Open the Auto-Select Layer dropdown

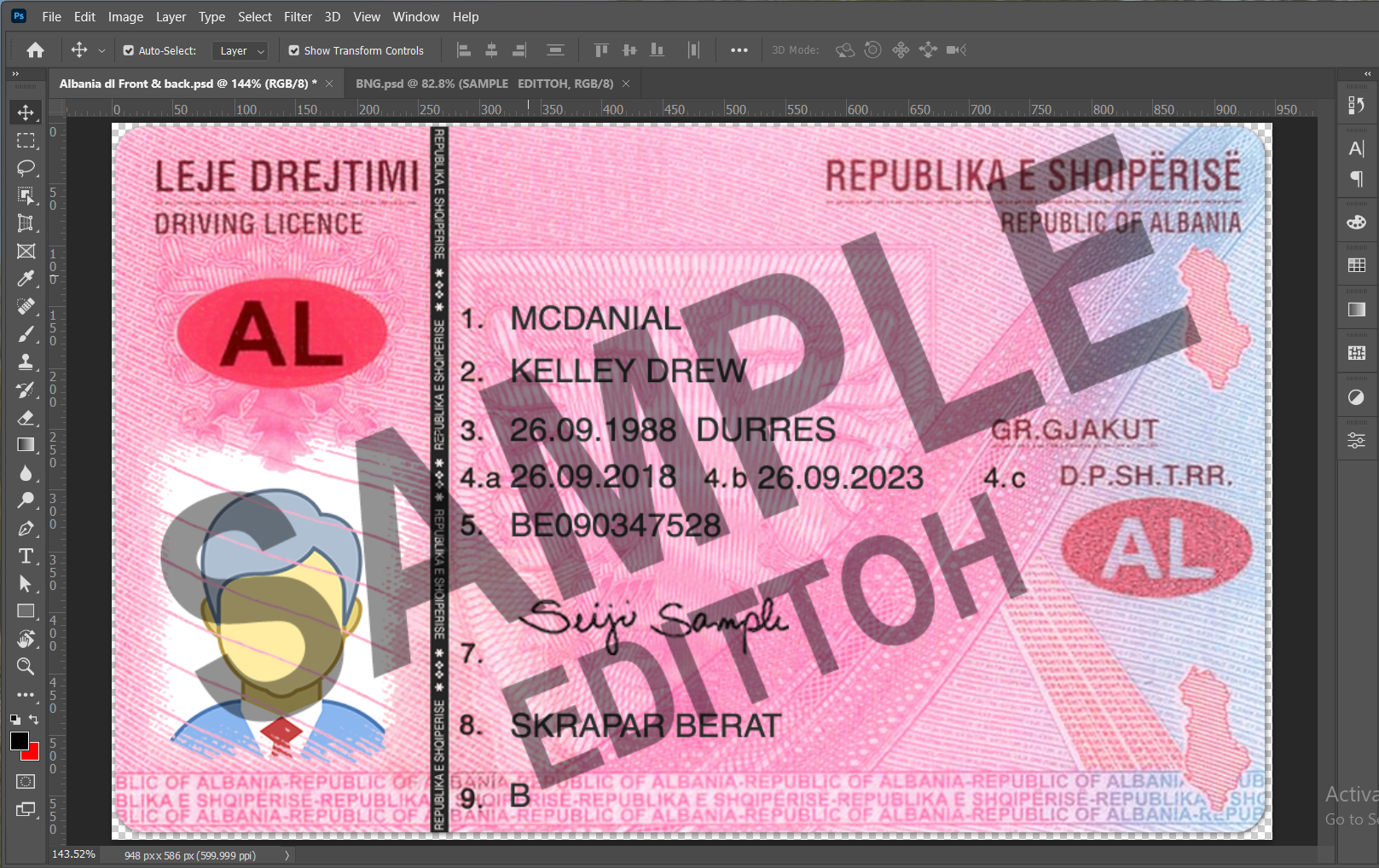(x=240, y=51)
